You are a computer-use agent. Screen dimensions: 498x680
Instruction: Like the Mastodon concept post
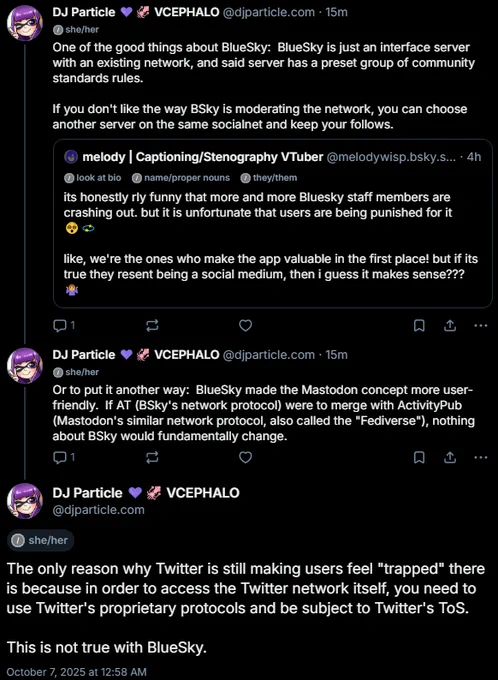(x=246, y=457)
